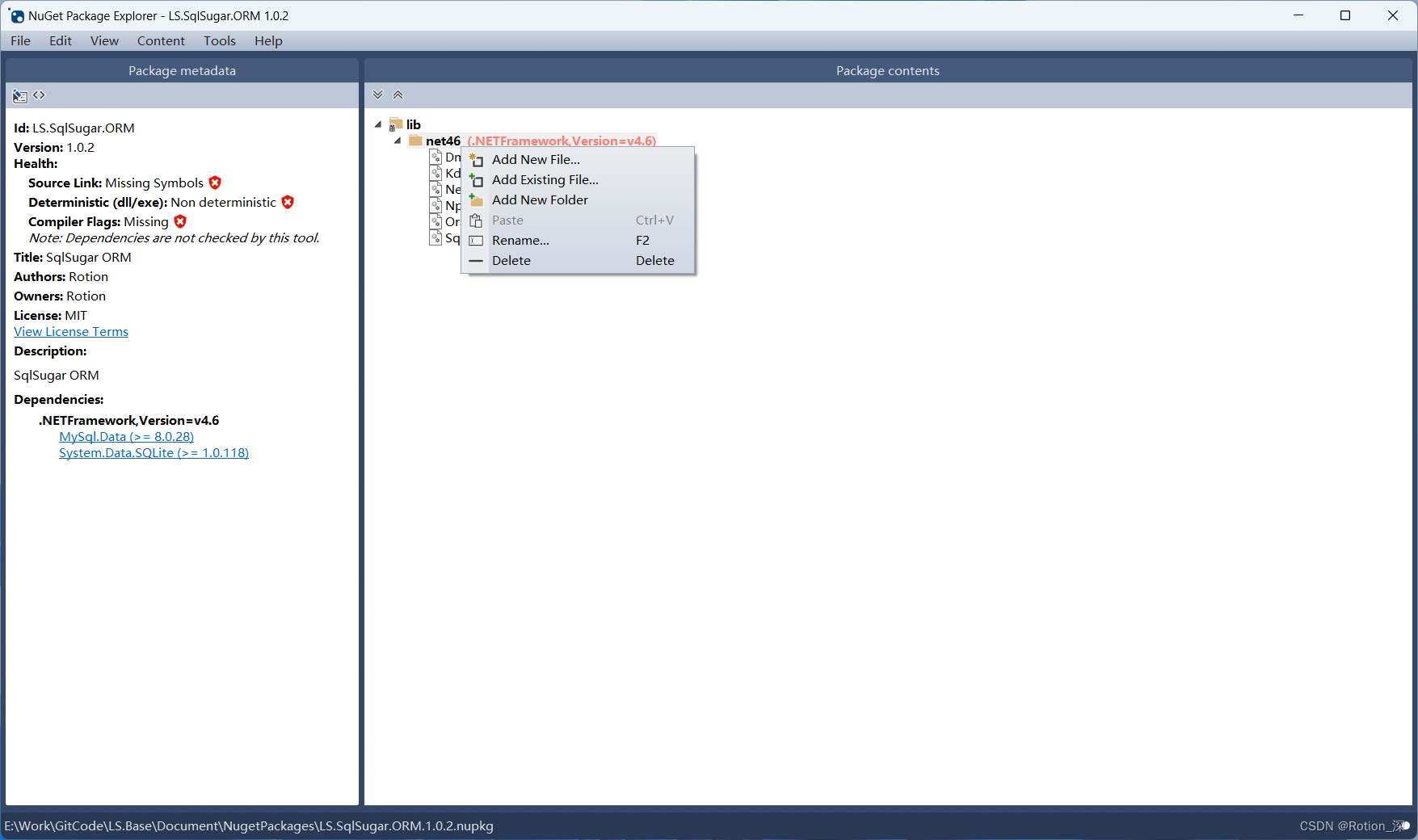This screenshot has height=840, width=1418.
Task: Click the Add New File icon in context menu
Action: (476, 159)
